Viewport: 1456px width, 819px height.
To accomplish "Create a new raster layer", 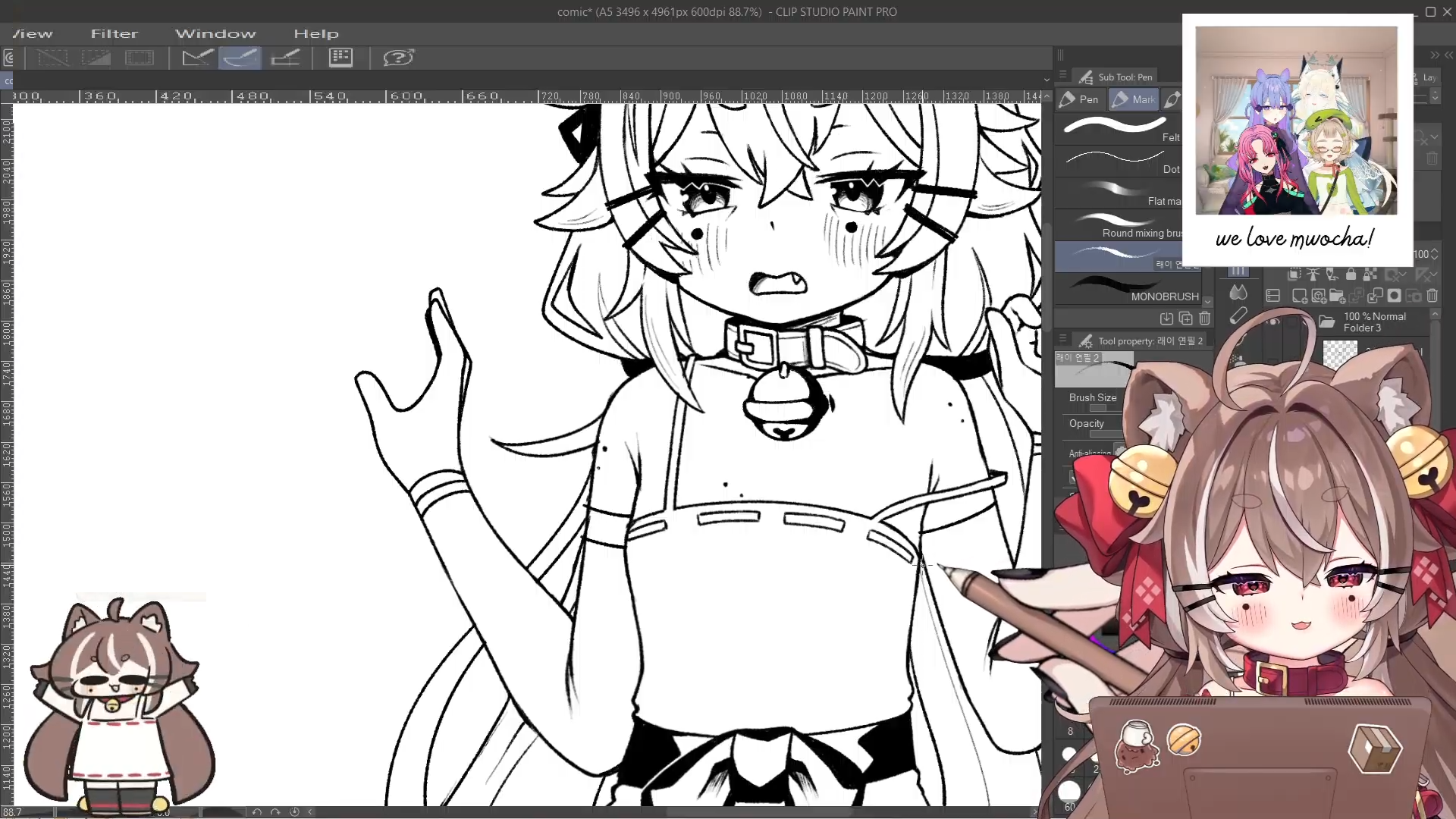I will pos(1299,296).
